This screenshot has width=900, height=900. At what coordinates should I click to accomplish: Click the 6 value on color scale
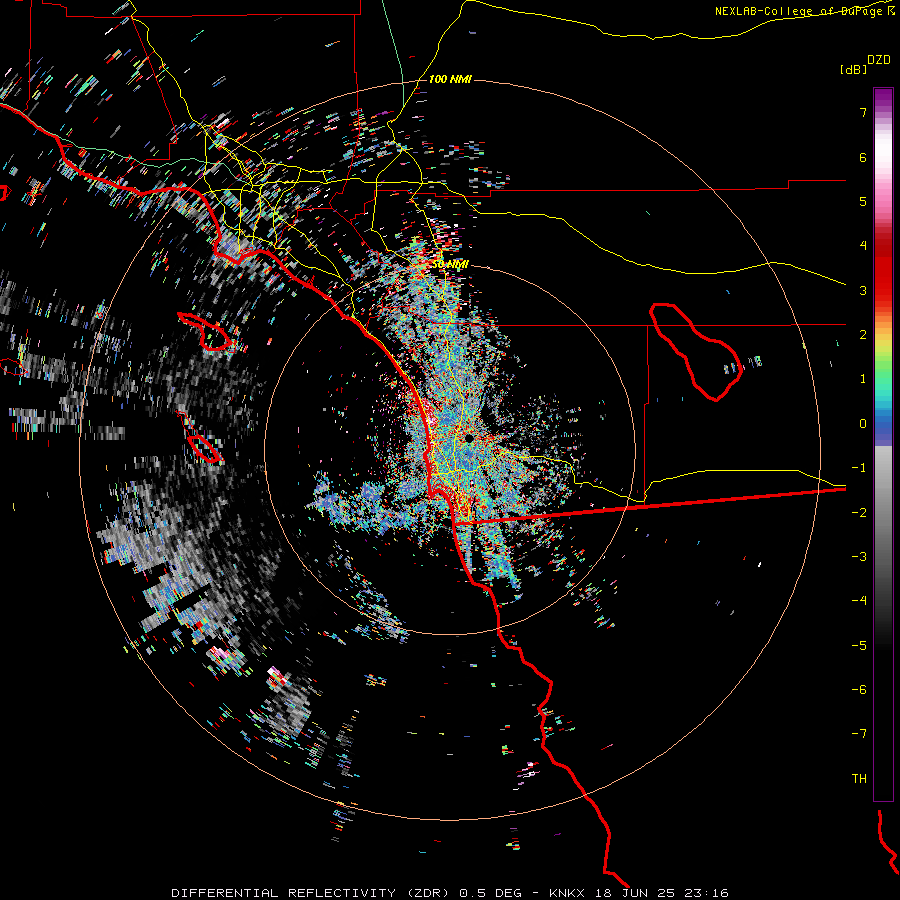coord(863,157)
